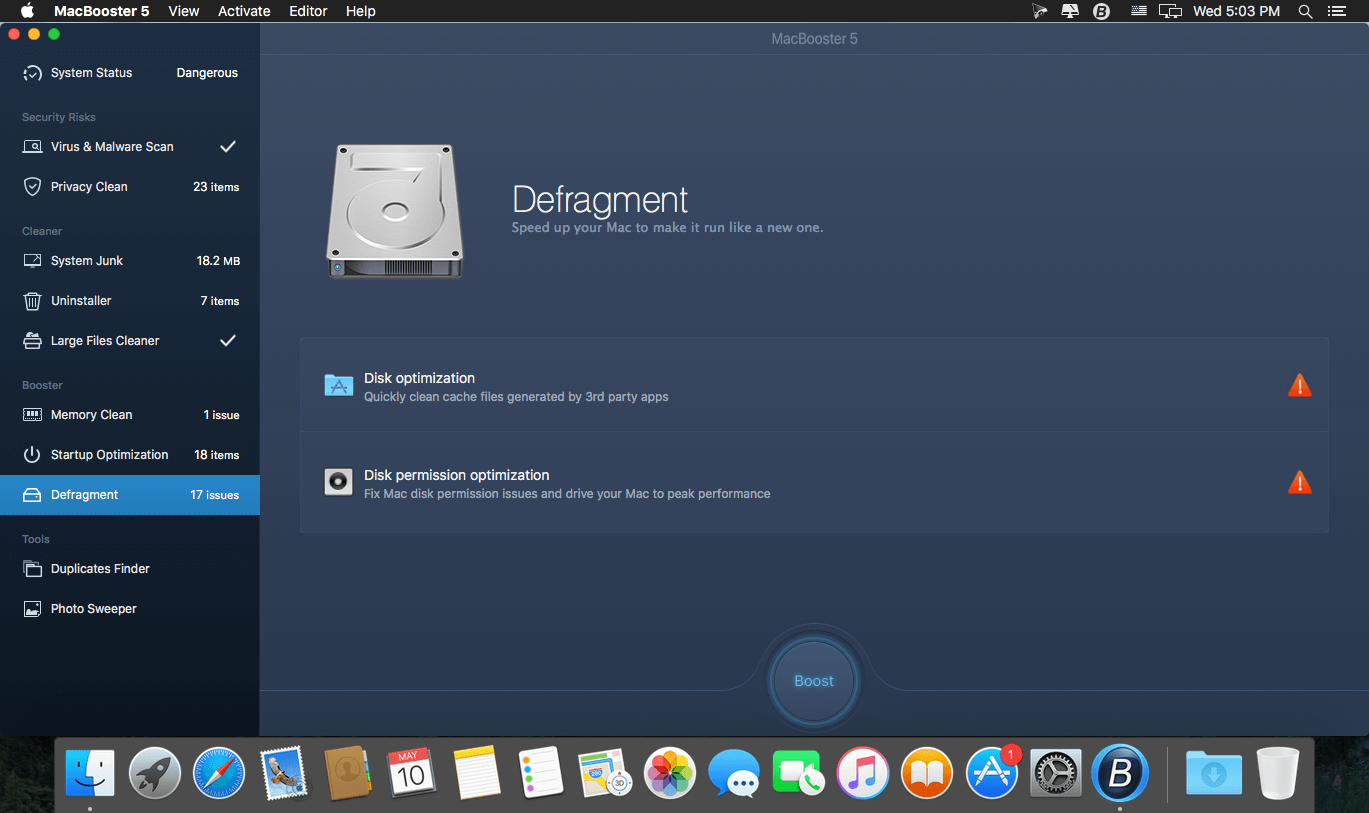
Task: Close the MacBooster window
Action: 14,34
